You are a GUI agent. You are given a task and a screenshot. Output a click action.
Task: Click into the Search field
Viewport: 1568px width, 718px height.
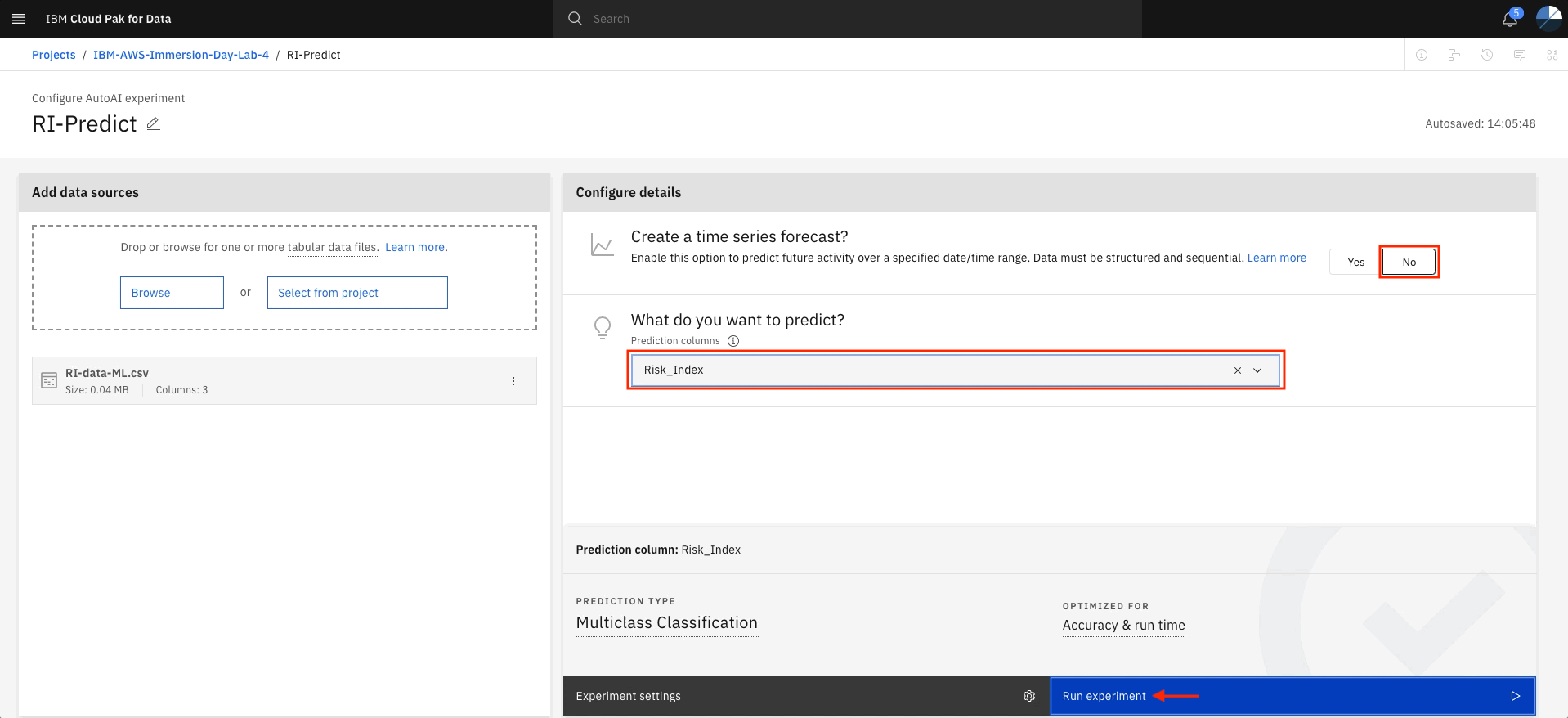point(848,19)
